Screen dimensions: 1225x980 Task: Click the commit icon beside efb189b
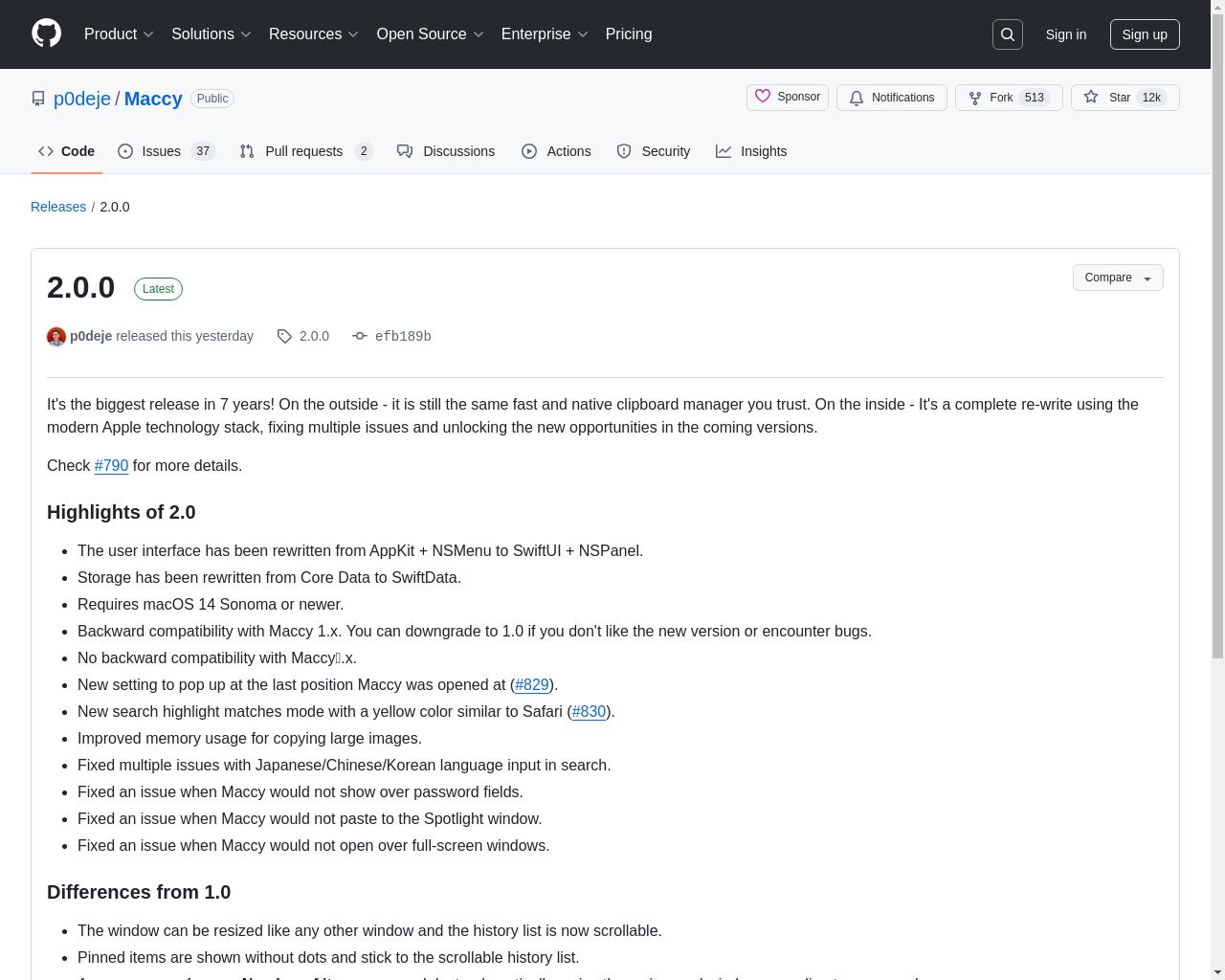360,336
